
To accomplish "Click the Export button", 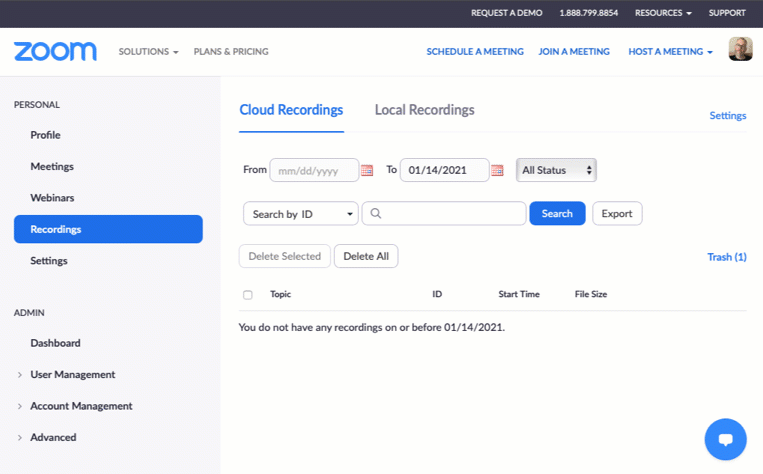I will click(617, 214).
